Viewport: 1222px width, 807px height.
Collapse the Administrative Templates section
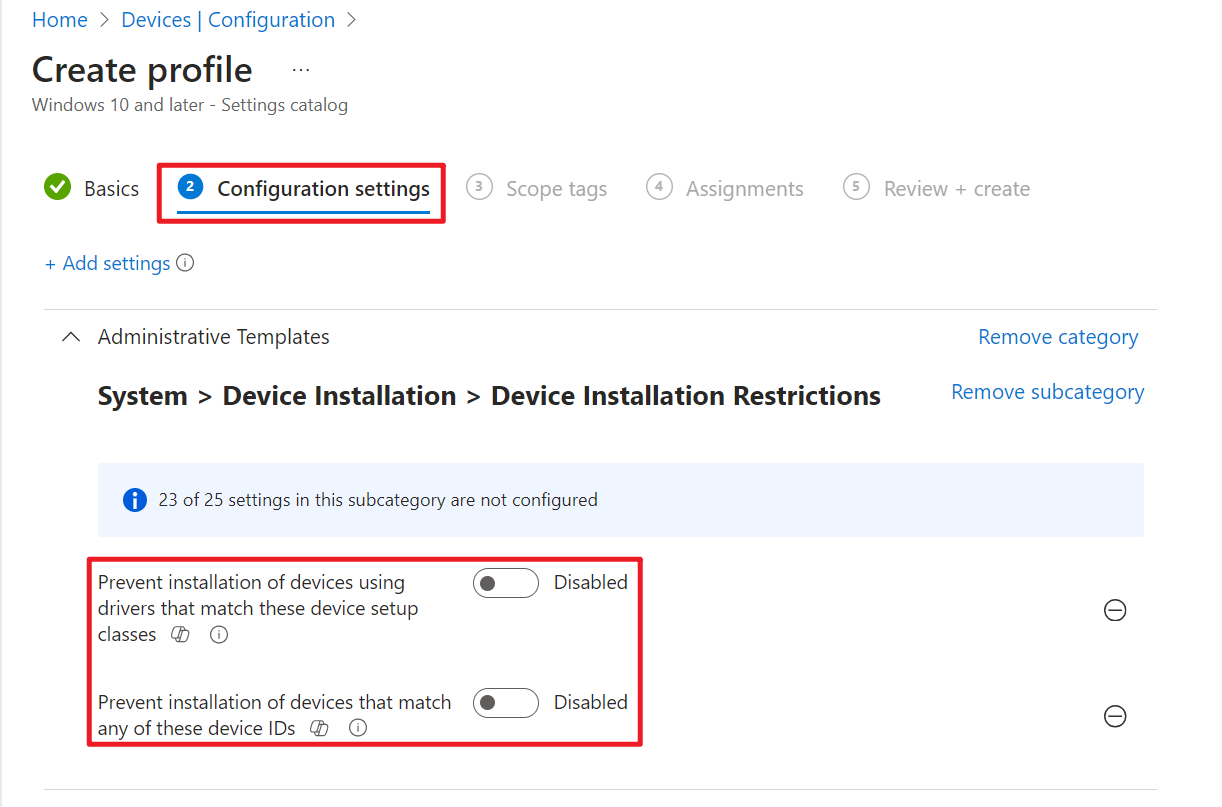(x=70, y=337)
